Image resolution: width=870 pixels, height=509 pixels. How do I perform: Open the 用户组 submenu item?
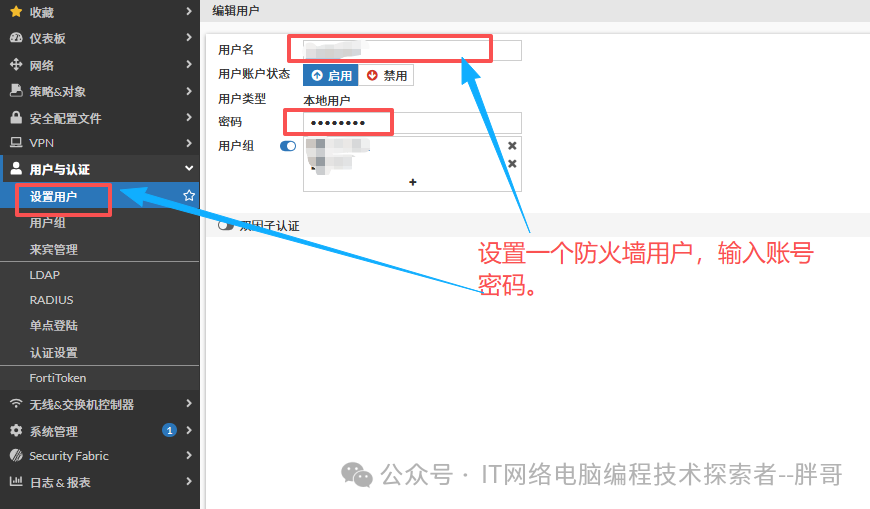[x=48, y=223]
